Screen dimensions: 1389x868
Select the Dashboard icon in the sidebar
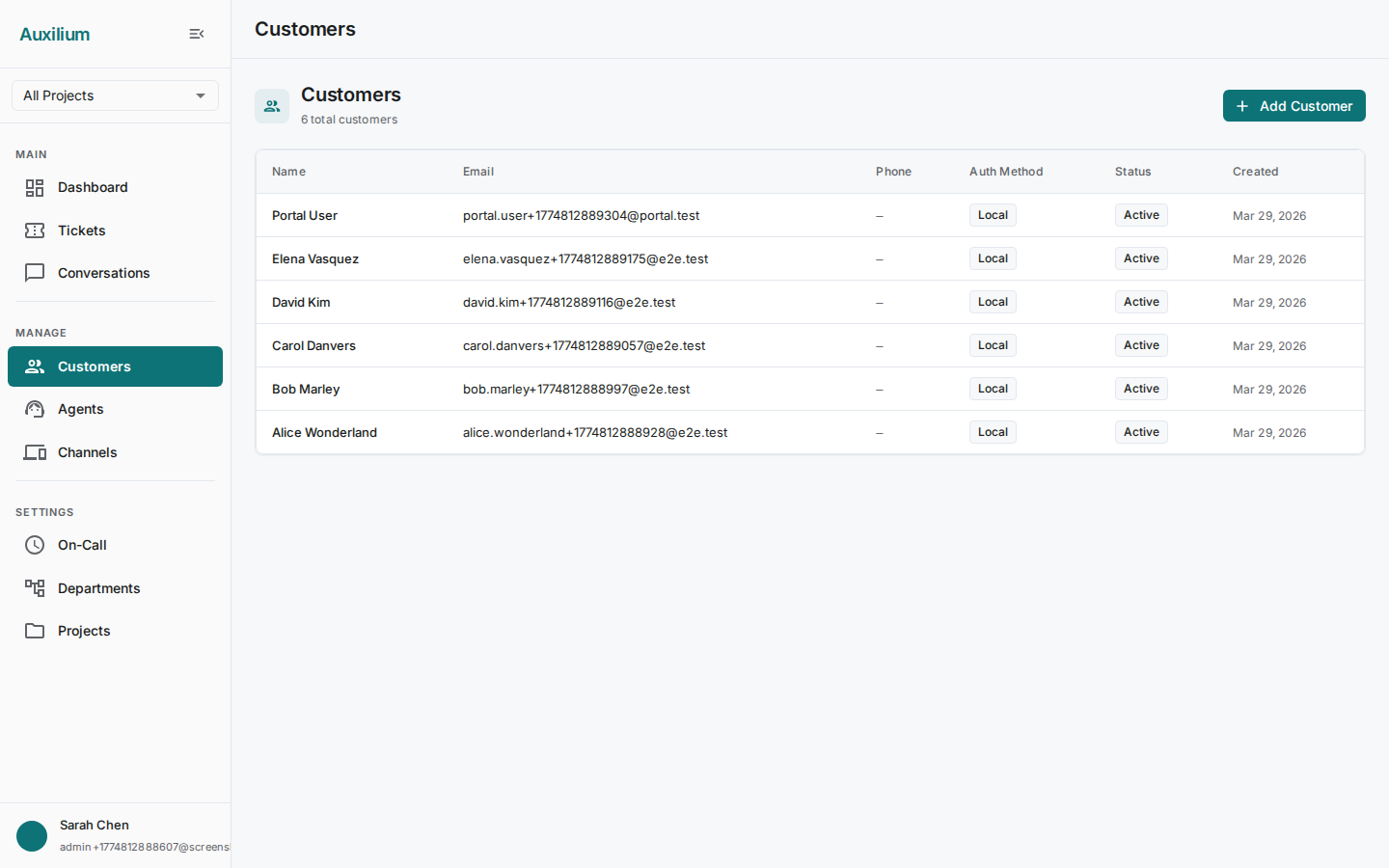click(x=35, y=187)
